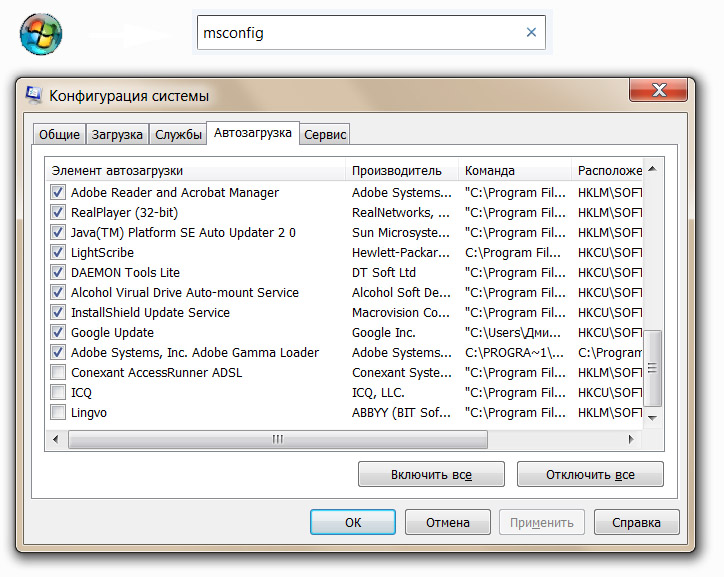Click the Отмена button
This screenshot has height=577, width=724.
tap(447, 522)
